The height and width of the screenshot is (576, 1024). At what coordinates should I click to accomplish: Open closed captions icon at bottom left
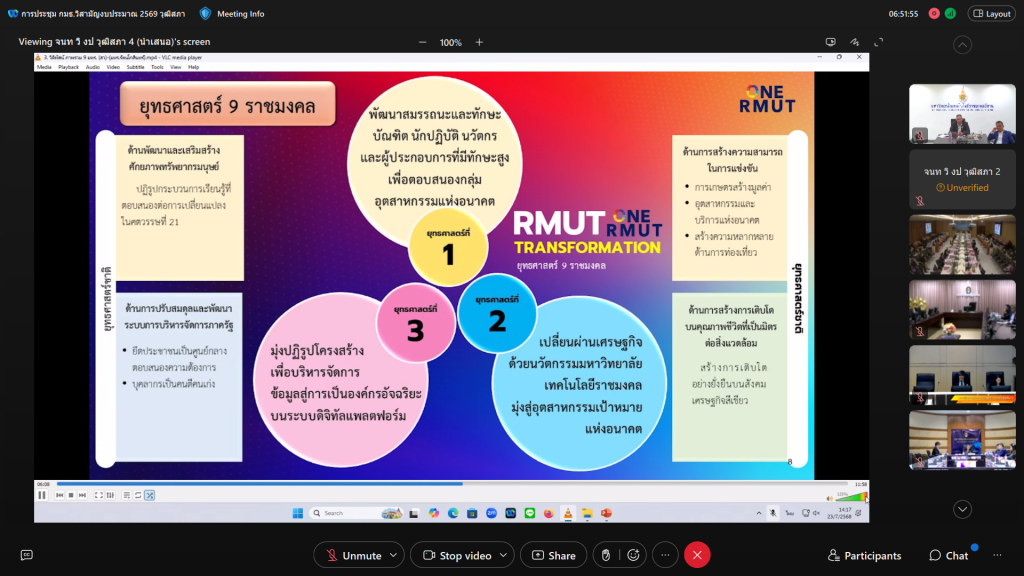[27, 555]
